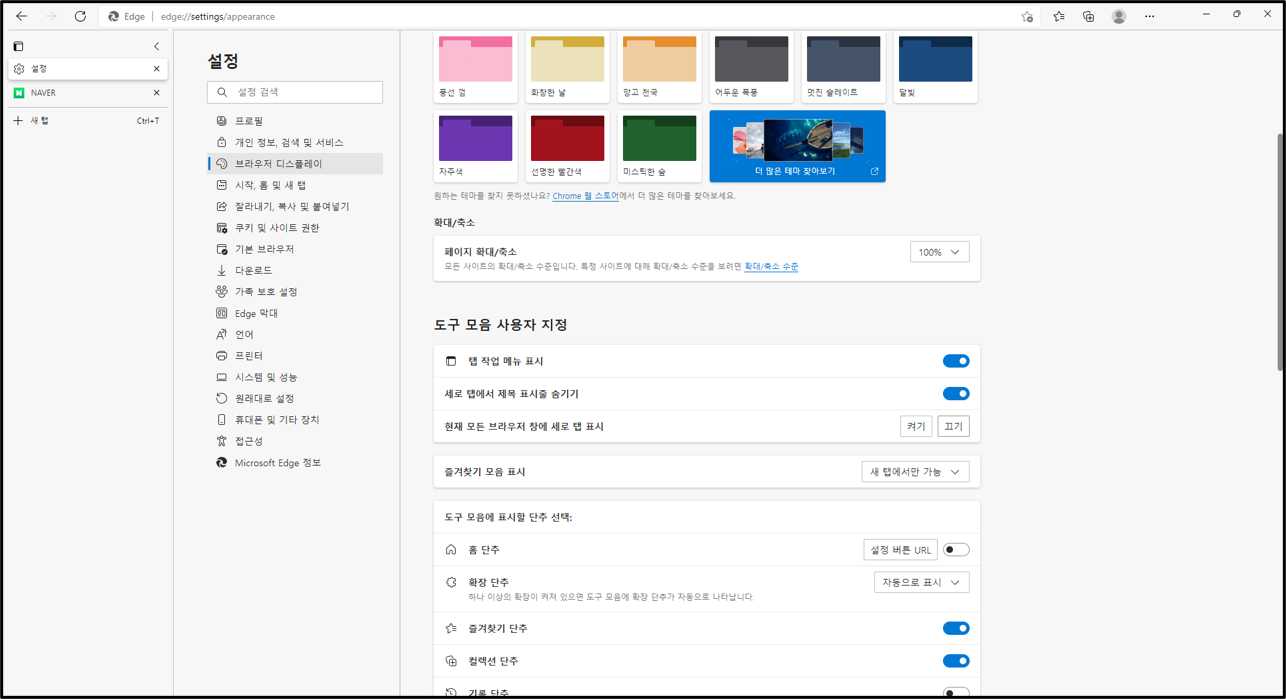Screen dimensions: 1286x699
Task: Choose the 선명한 빨간색 red theme
Action: pyautogui.click(x=567, y=146)
